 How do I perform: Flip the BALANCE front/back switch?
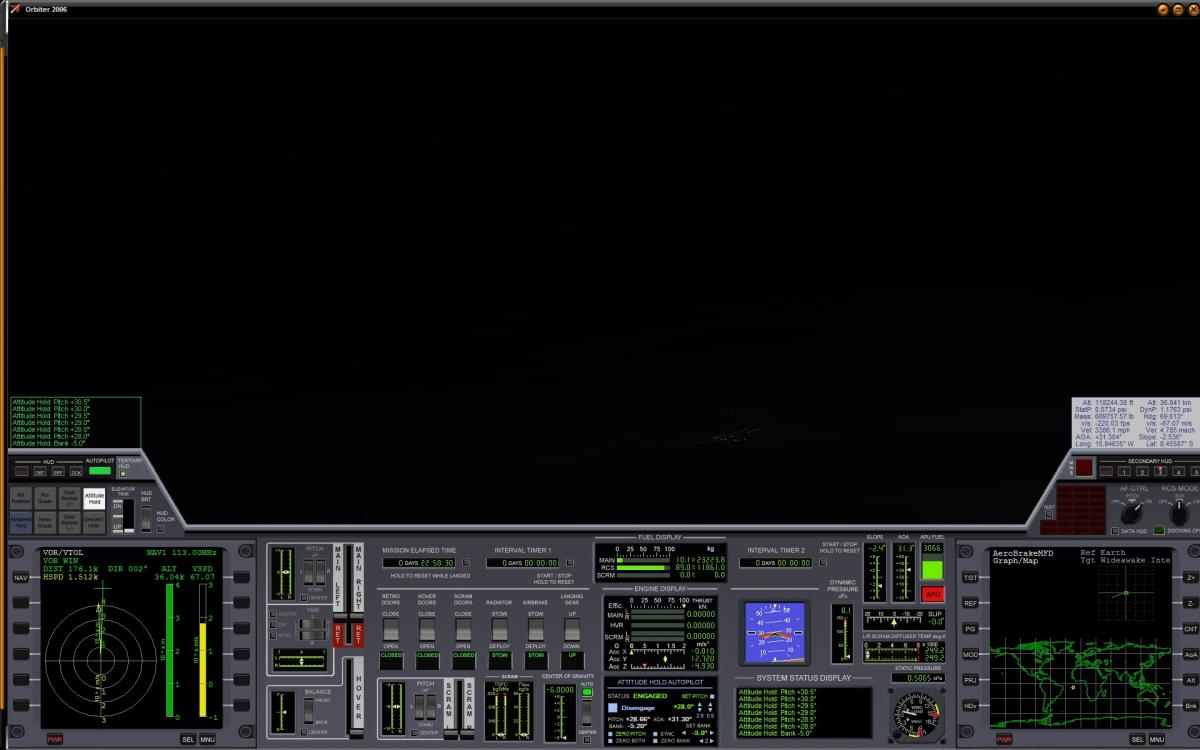click(309, 711)
